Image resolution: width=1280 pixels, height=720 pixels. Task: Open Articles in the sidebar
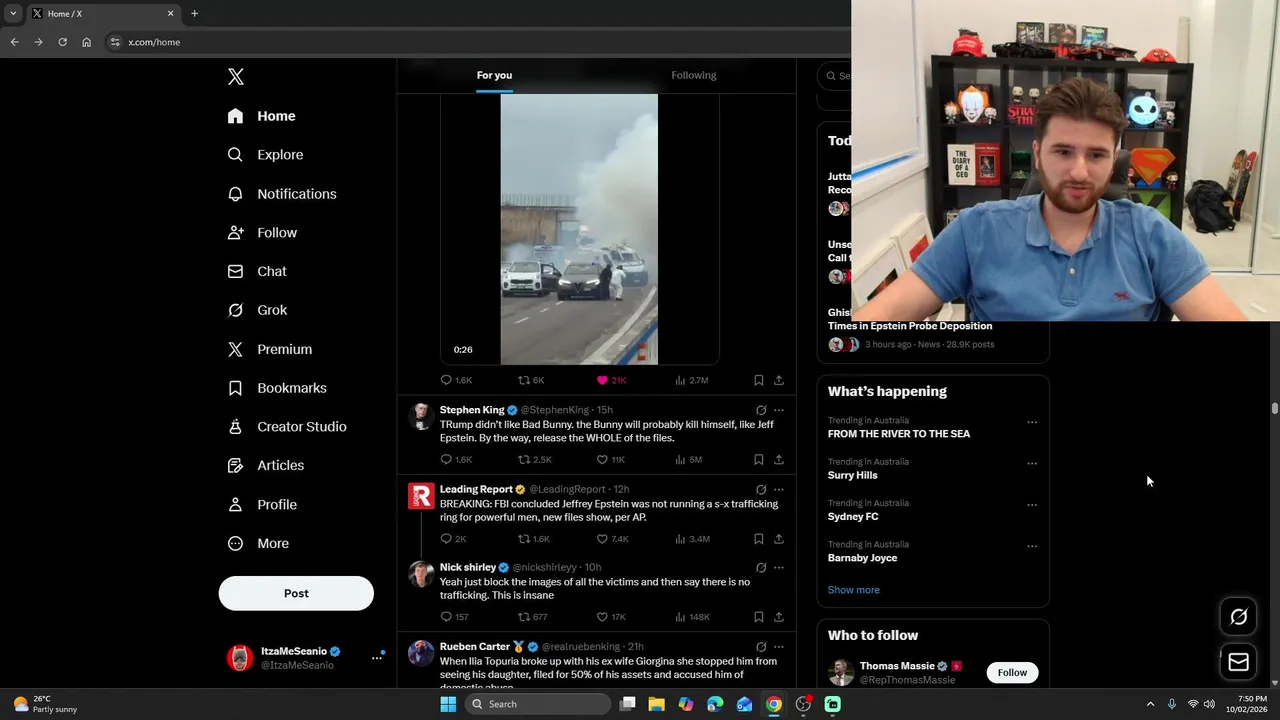[266, 465]
